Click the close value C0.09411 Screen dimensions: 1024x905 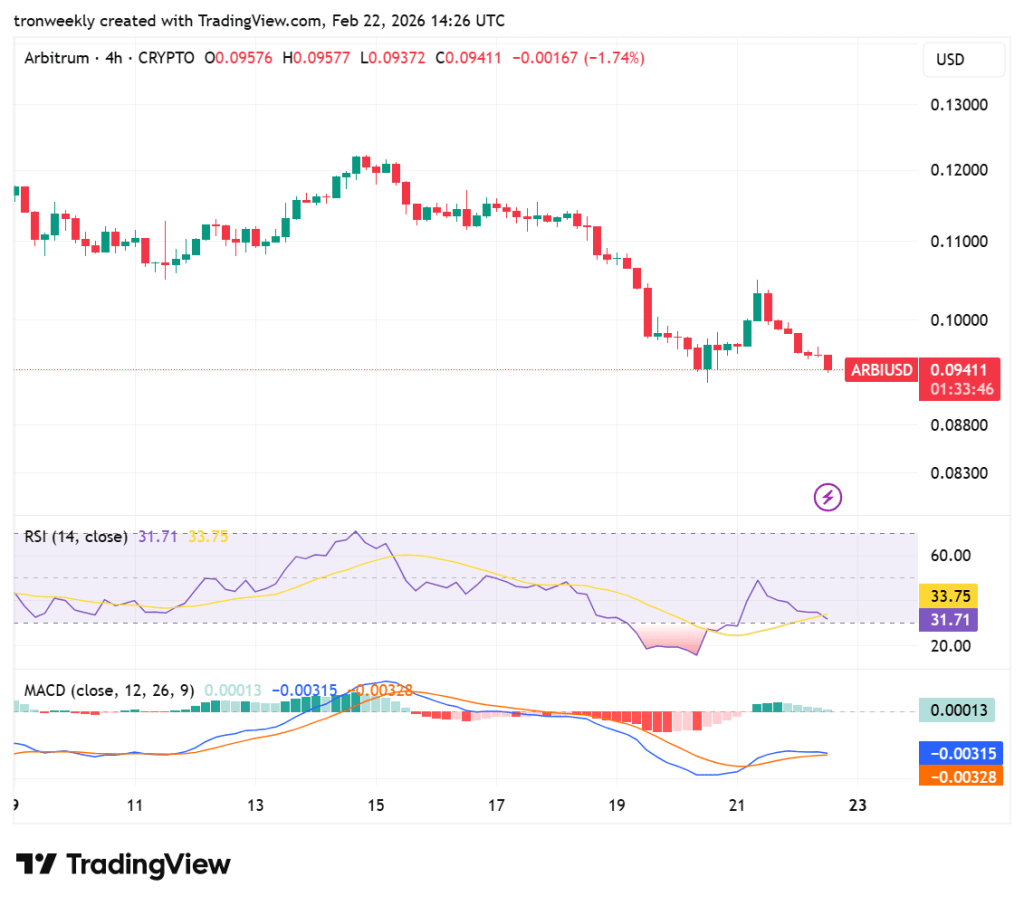(x=468, y=58)
